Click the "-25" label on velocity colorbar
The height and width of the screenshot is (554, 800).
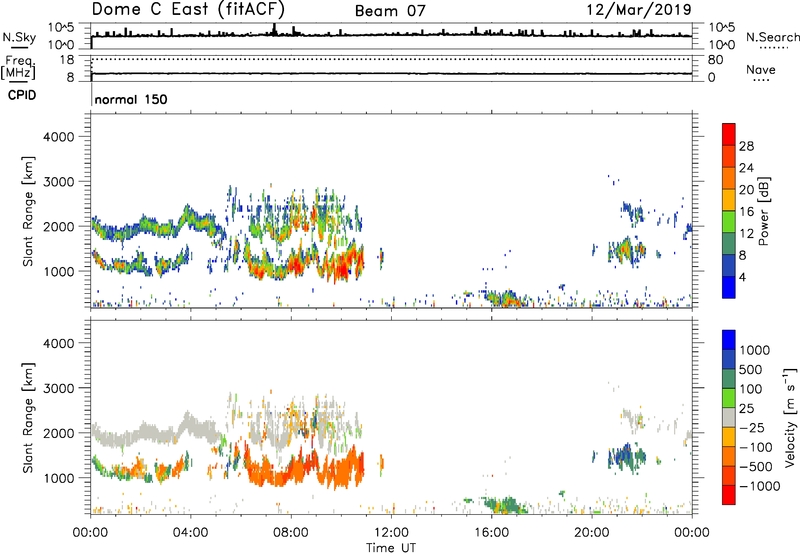click(x=753, y=428)
